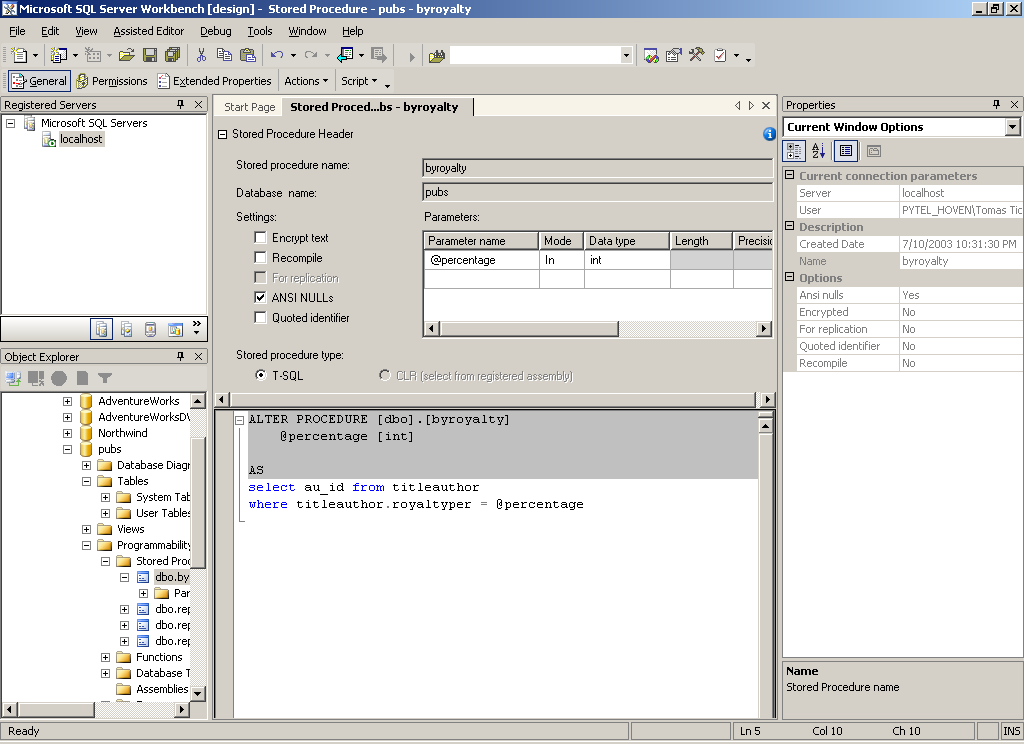1024x744 pixels.
Task: Click the Execute play arrow icon
Action: coord(411,57)
